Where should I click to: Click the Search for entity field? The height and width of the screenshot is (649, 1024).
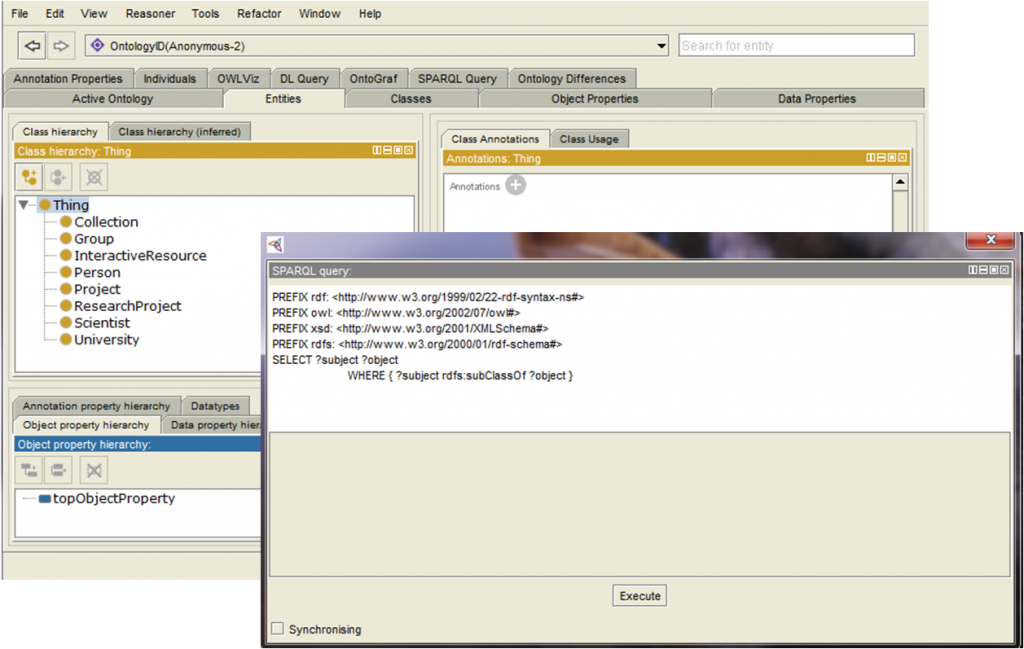tap(796, 46)
